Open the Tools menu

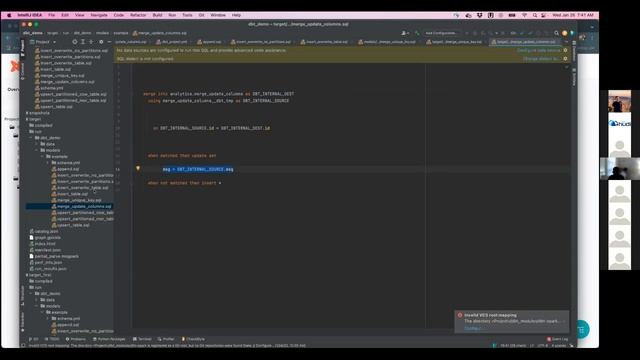pyautogui.click(x=187, y=15)
